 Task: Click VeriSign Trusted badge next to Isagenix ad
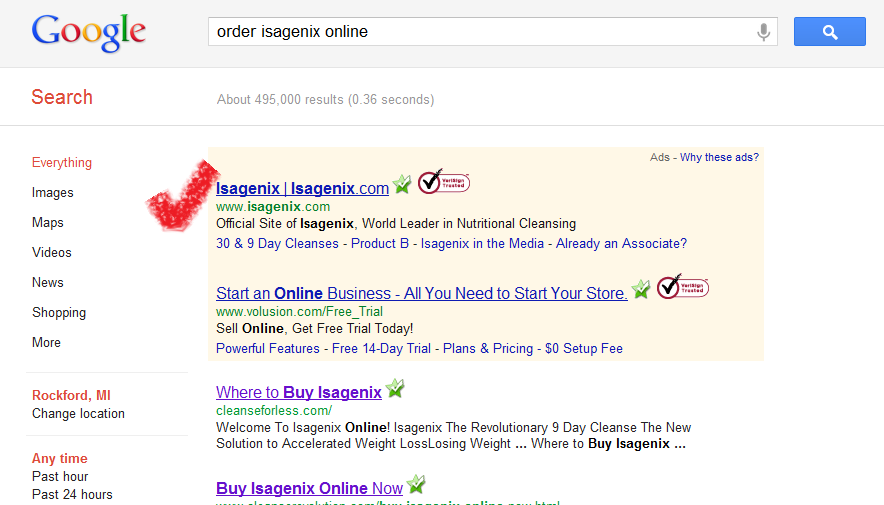tap(443, 182)
